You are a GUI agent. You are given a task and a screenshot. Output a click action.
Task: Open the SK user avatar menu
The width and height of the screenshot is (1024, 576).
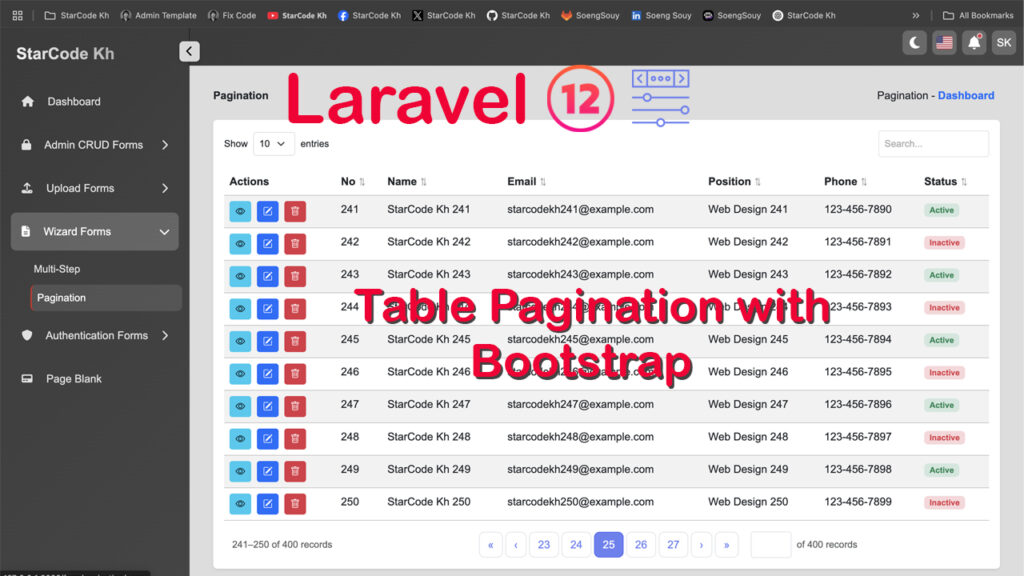(x=1003, y=43)
